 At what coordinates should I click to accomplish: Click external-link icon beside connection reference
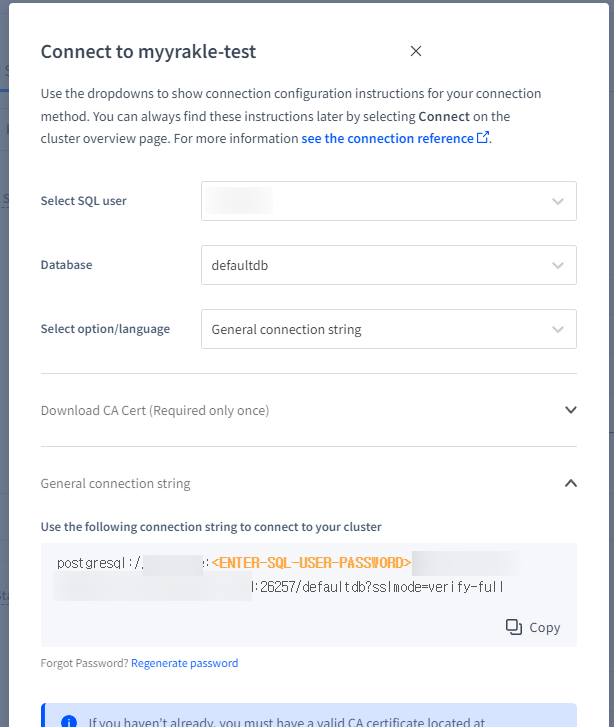tap(483, 138)
